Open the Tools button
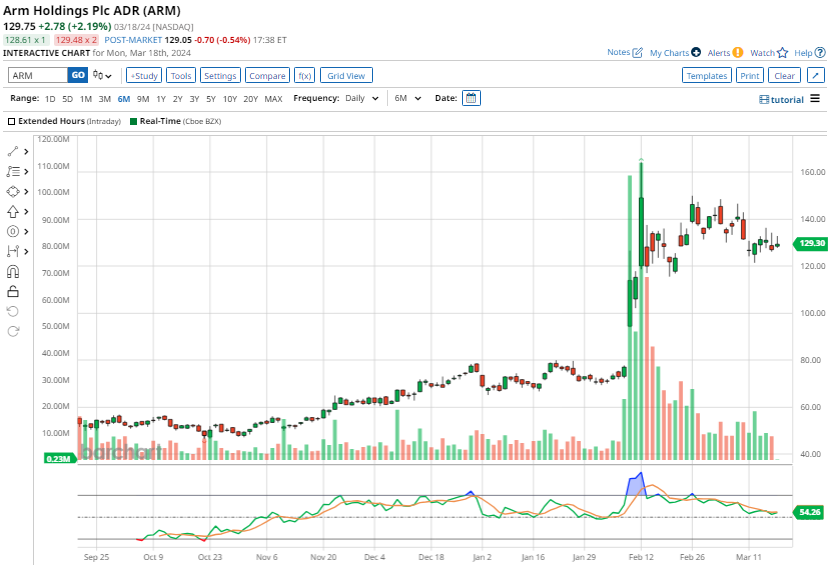This screenshot has height=568, width=834. pos(181,76)
